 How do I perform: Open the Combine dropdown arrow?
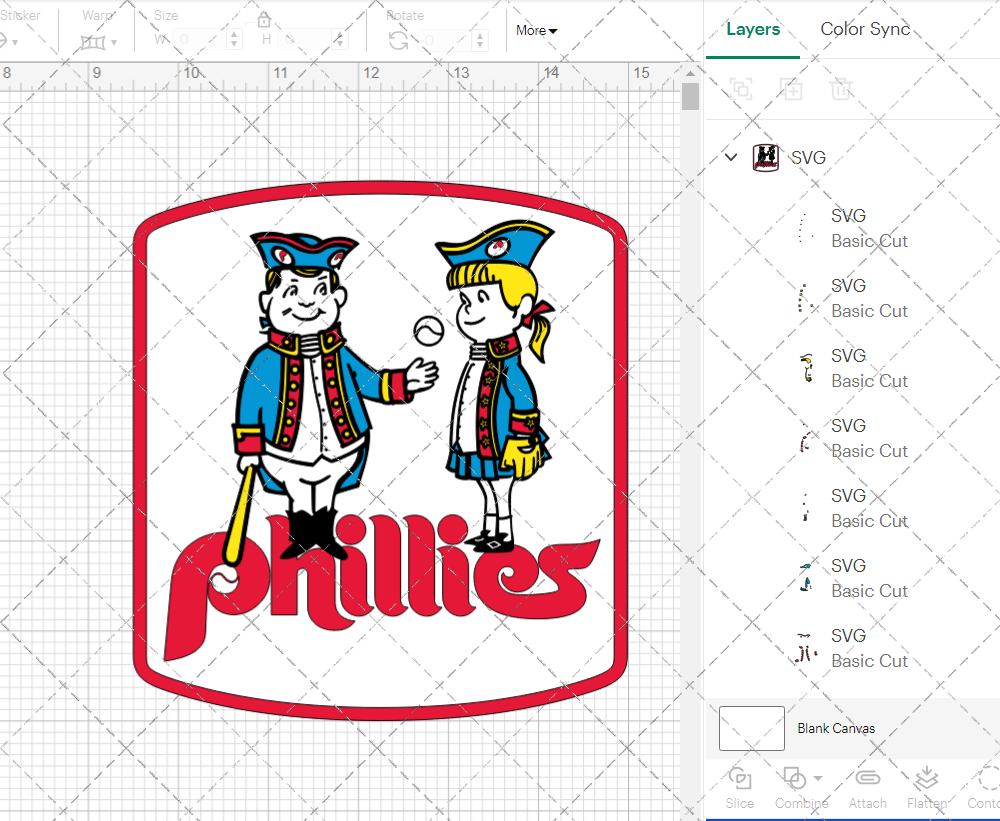818,778
